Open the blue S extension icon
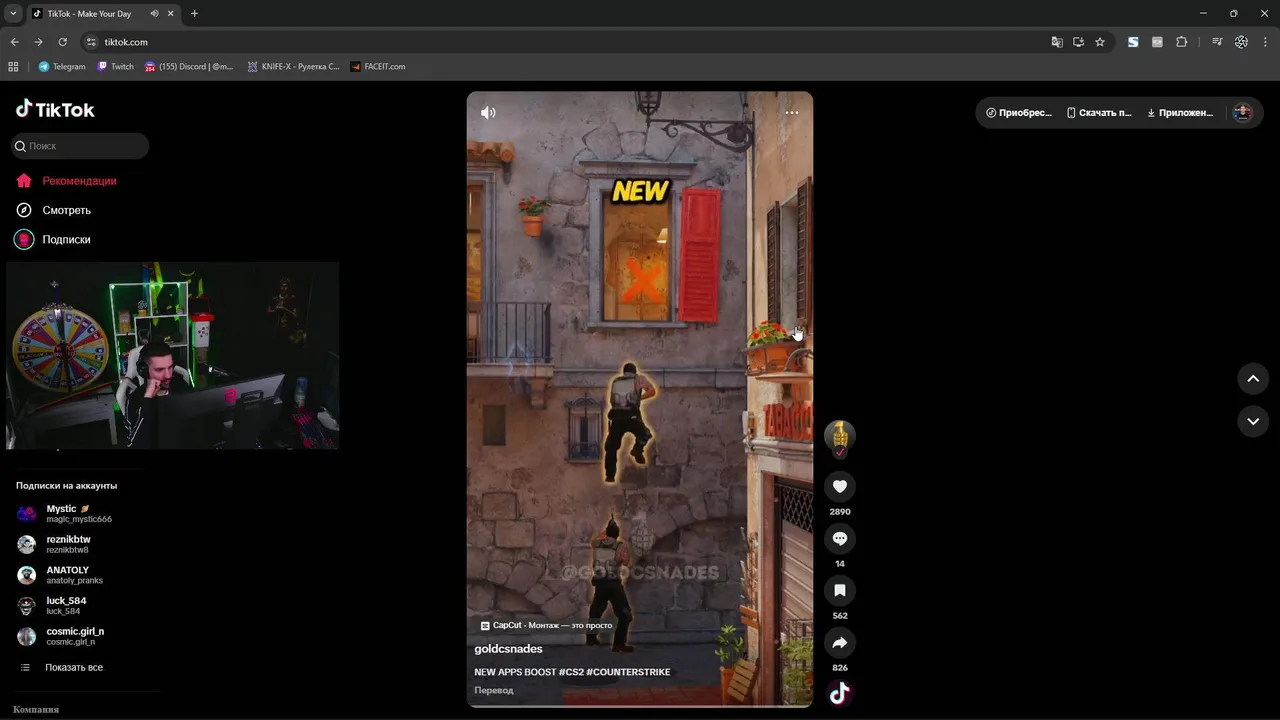The width and height of the screenshot is (1280, 720). 1133,42
